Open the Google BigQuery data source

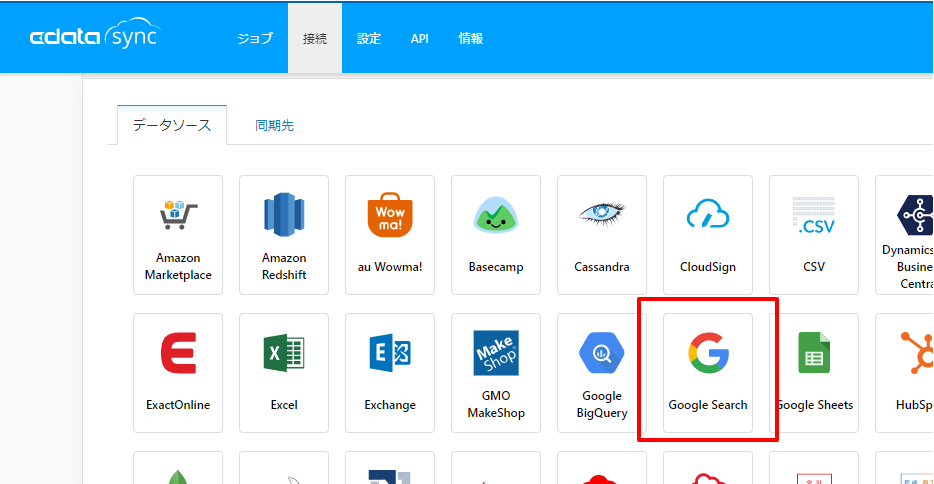(602, 373)
